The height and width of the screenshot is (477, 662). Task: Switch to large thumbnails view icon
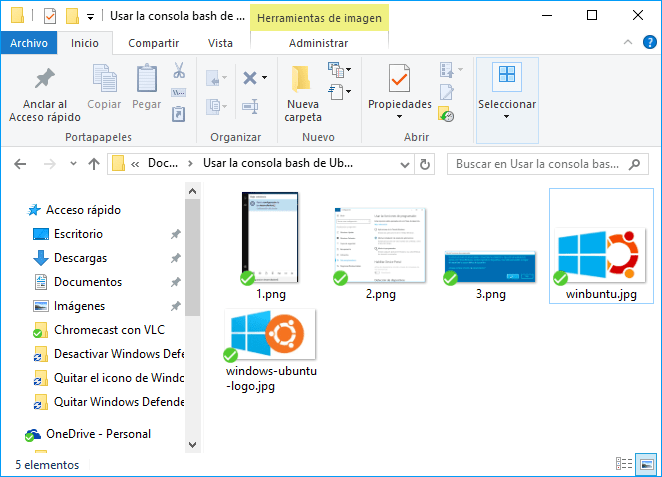[646, 463]
